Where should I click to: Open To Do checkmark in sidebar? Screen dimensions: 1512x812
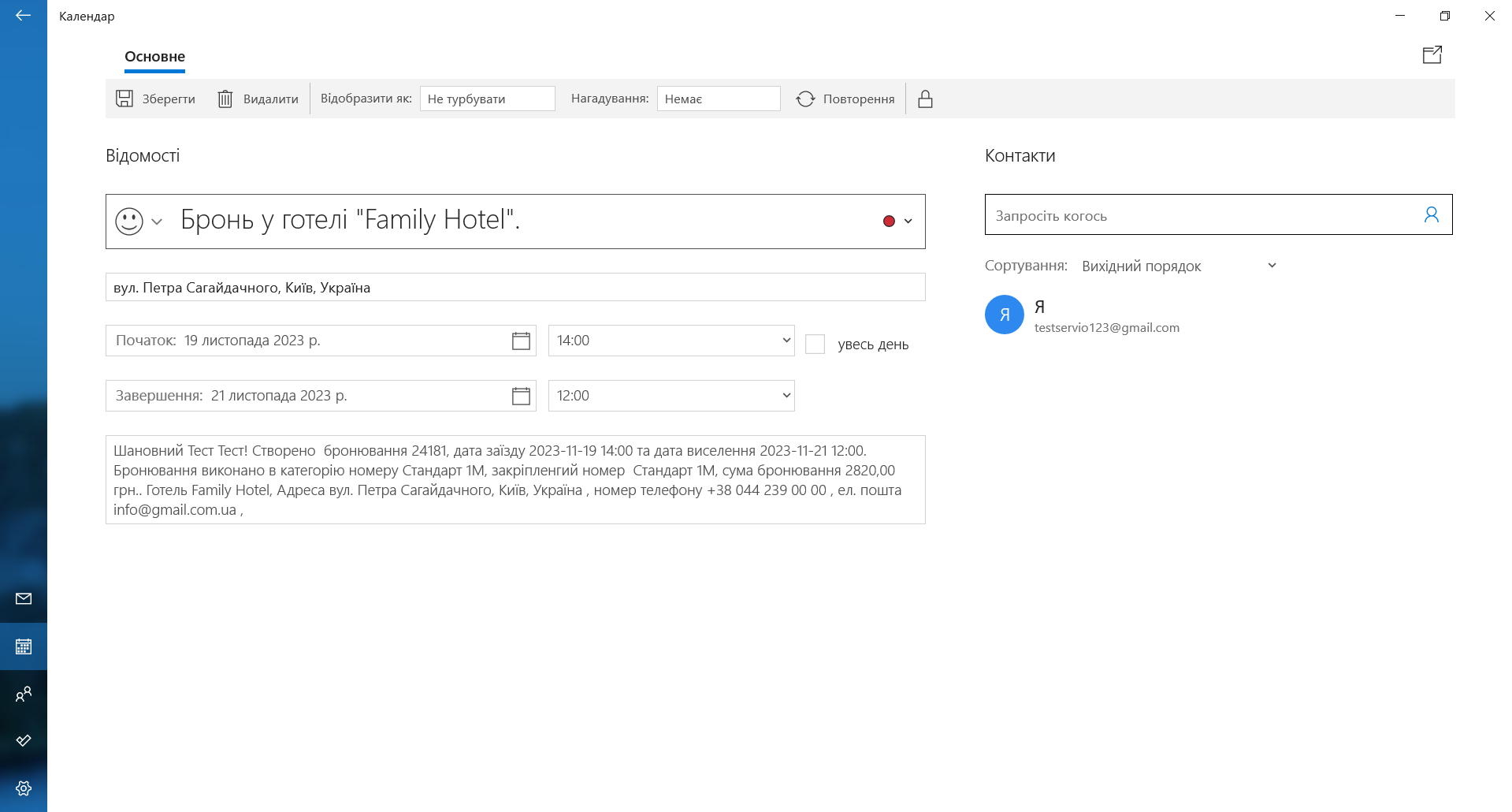coord(24,741)
